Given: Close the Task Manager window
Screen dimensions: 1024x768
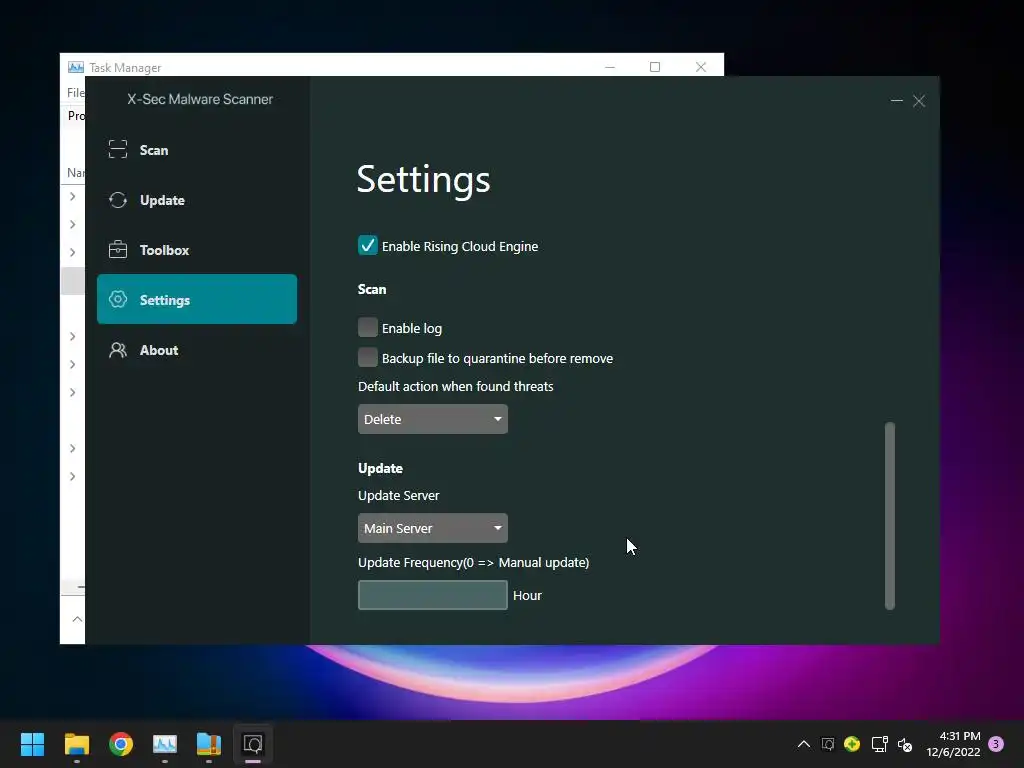Looking at the screenshot, I should (701, 67).
